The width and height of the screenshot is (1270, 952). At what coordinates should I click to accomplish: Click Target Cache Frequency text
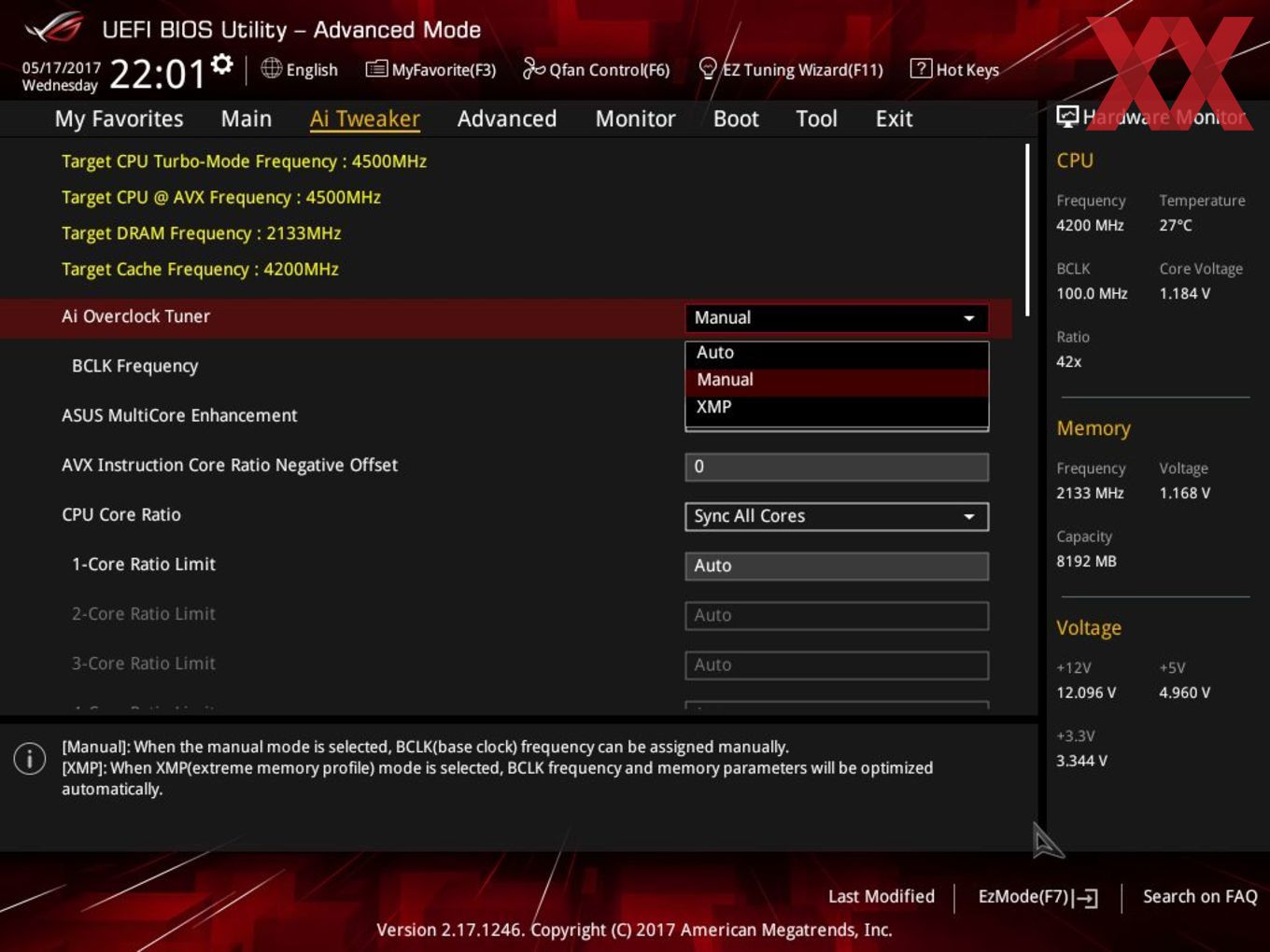(200, 269)
